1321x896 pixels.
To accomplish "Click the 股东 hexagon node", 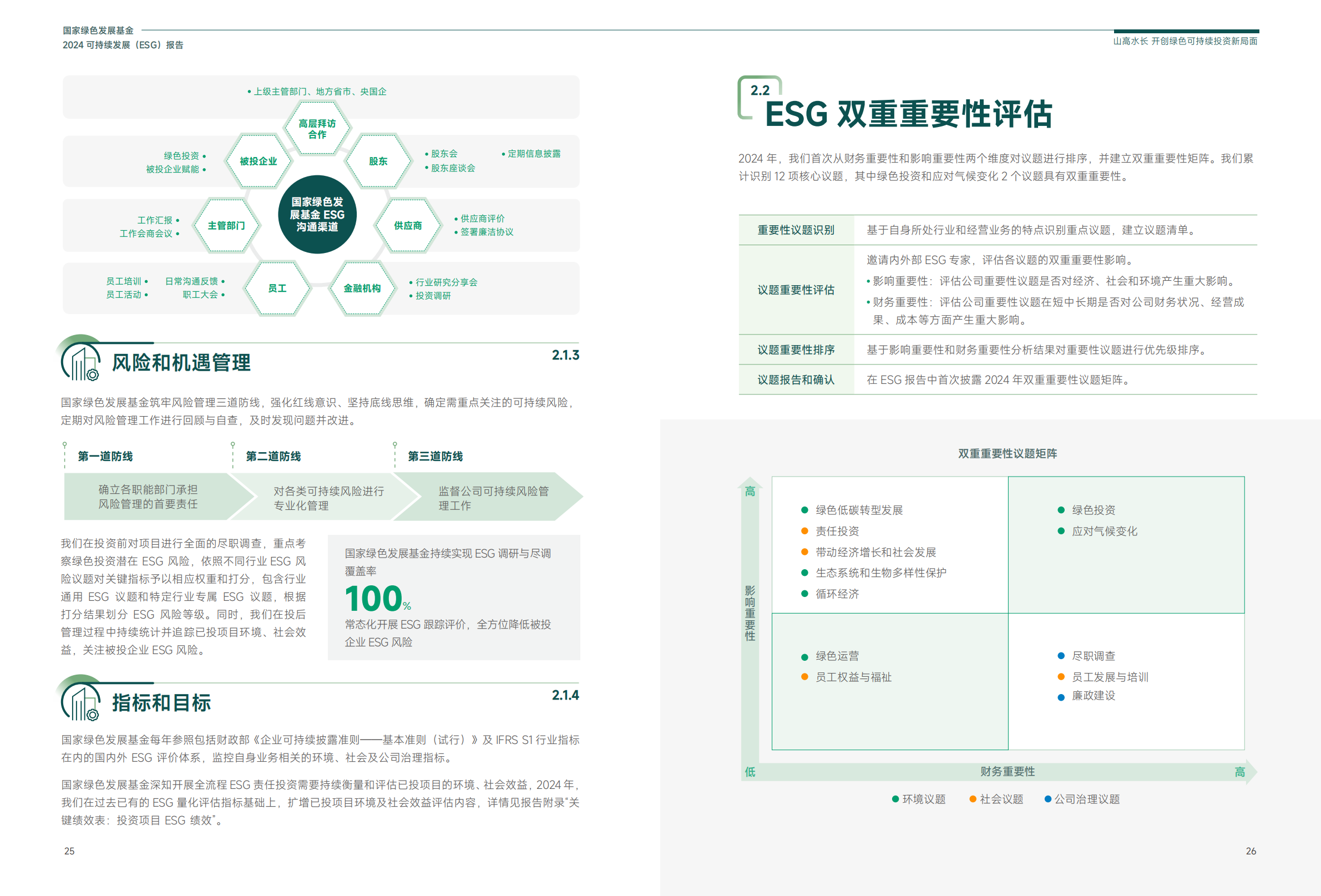I will click(378, 161).
